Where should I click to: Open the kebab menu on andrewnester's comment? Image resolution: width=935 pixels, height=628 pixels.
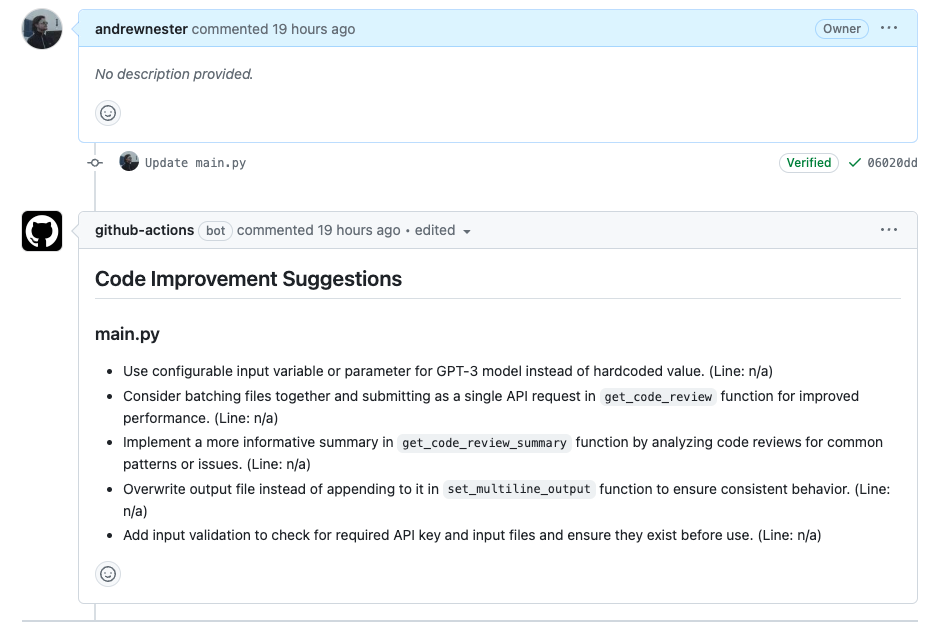point(888,29)
